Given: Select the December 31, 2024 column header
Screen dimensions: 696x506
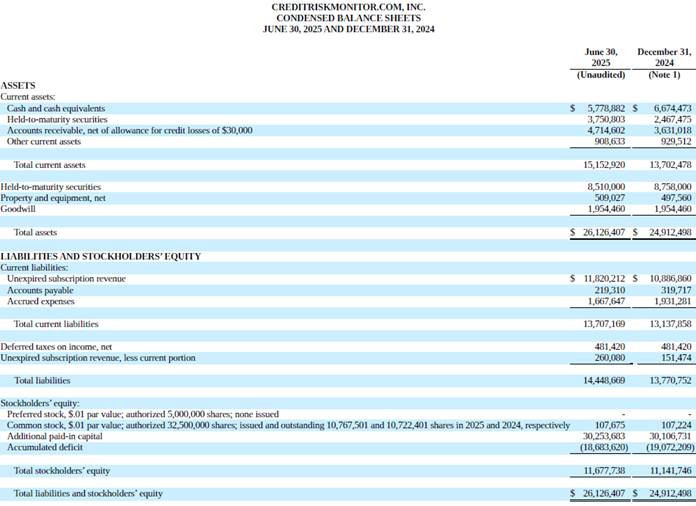Looking at the screenshot, I should 664,62.
